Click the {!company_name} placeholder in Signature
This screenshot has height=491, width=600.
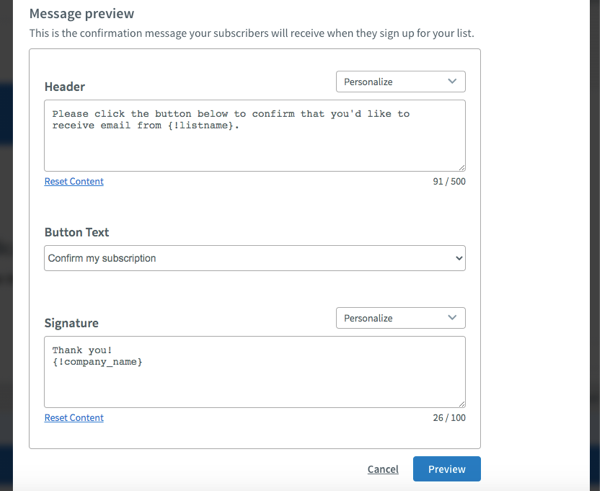[97, 362]
